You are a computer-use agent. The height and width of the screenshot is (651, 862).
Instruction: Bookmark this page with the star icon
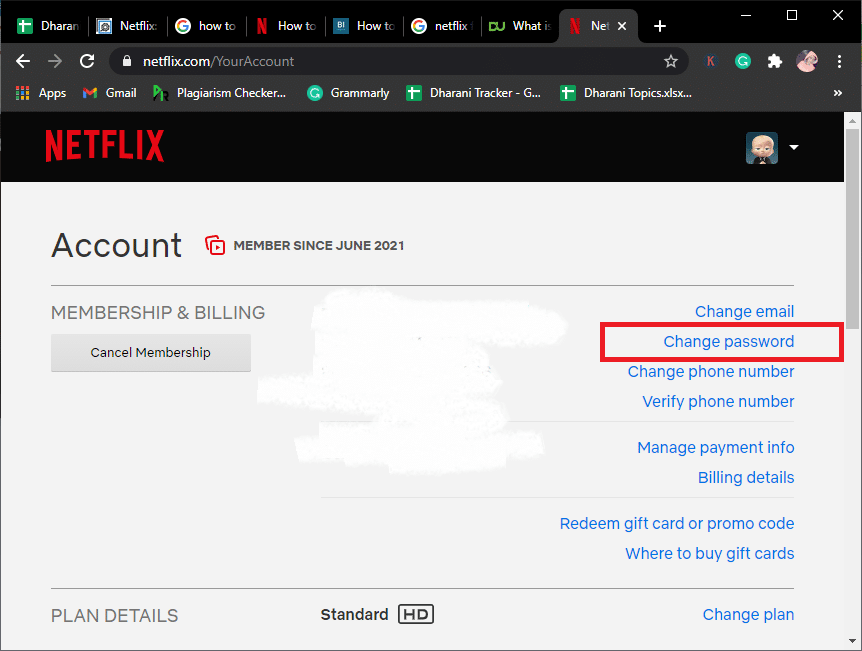click(x=671, y=61)
